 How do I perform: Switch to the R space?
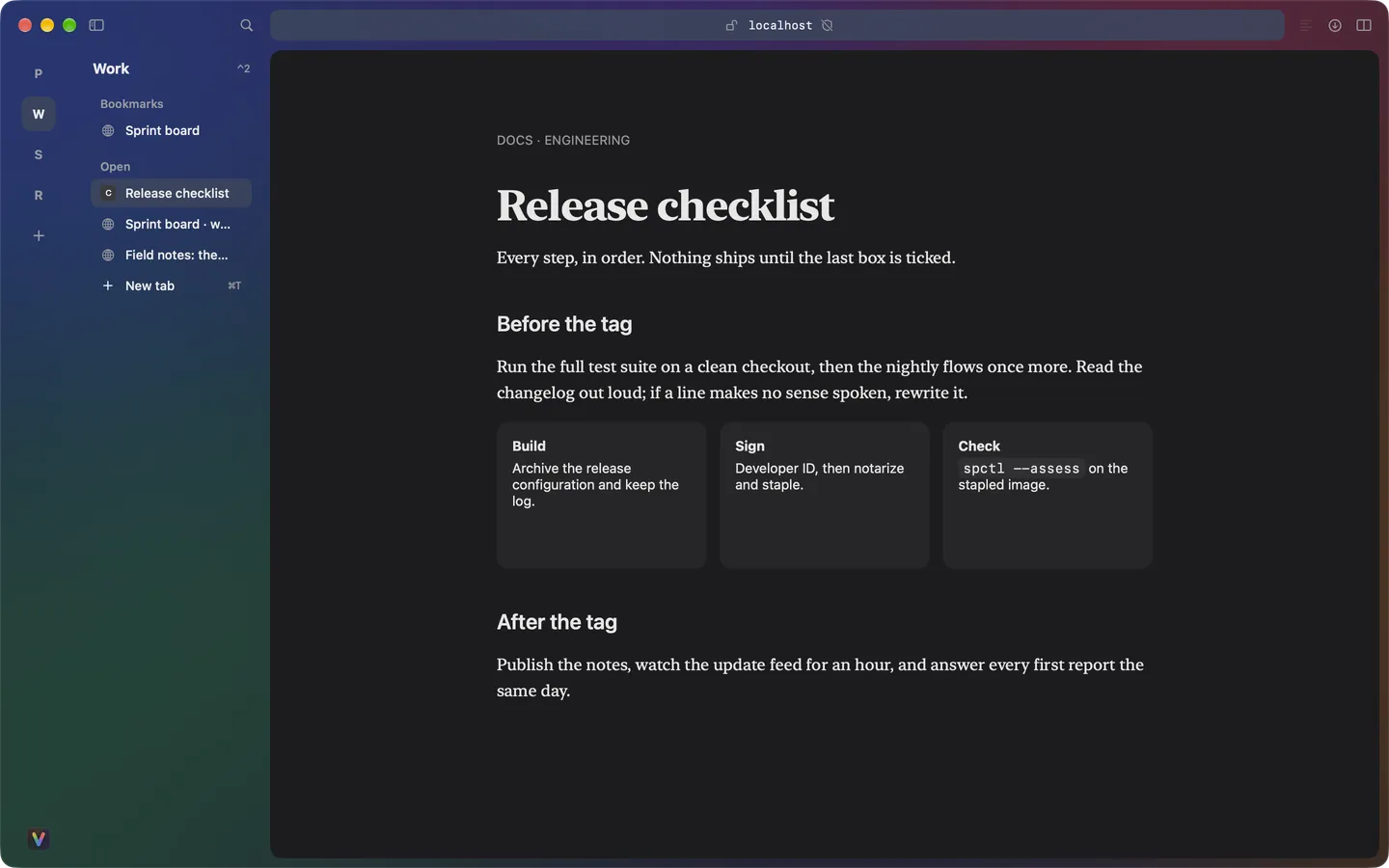tap(39, 195)
